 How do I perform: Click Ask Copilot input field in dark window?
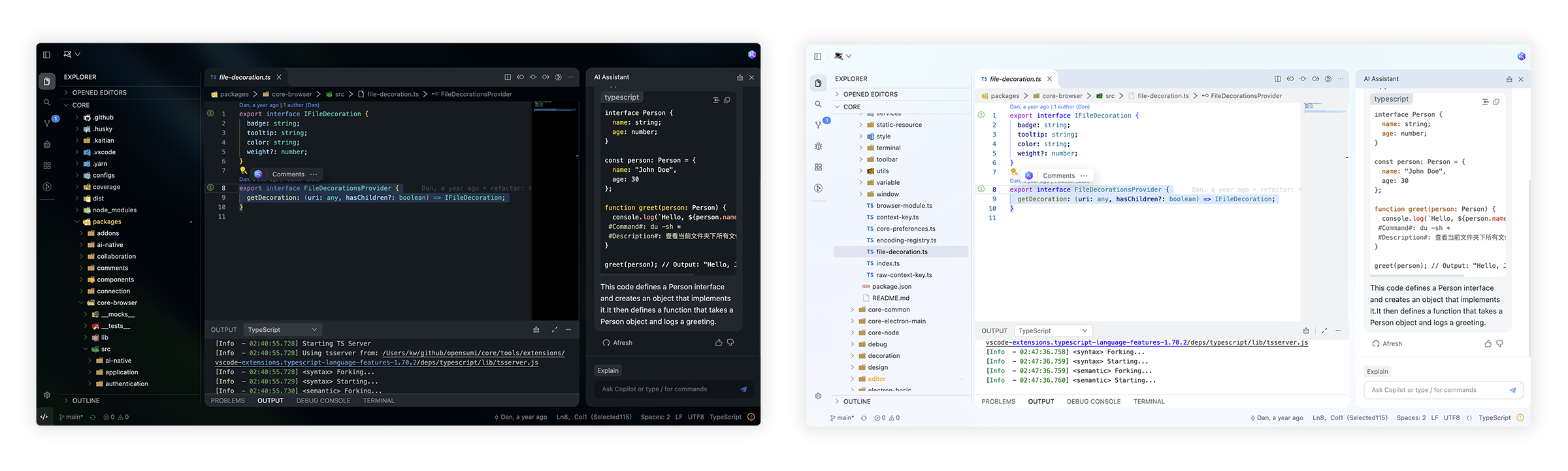coord(666,389)
